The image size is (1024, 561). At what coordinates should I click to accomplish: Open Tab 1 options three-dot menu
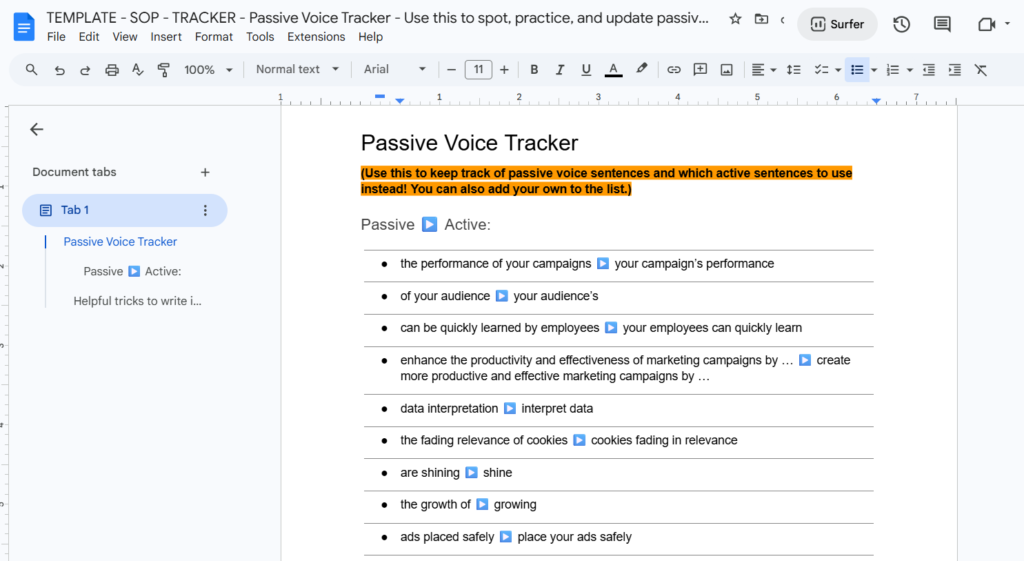(x=205, y=210)
